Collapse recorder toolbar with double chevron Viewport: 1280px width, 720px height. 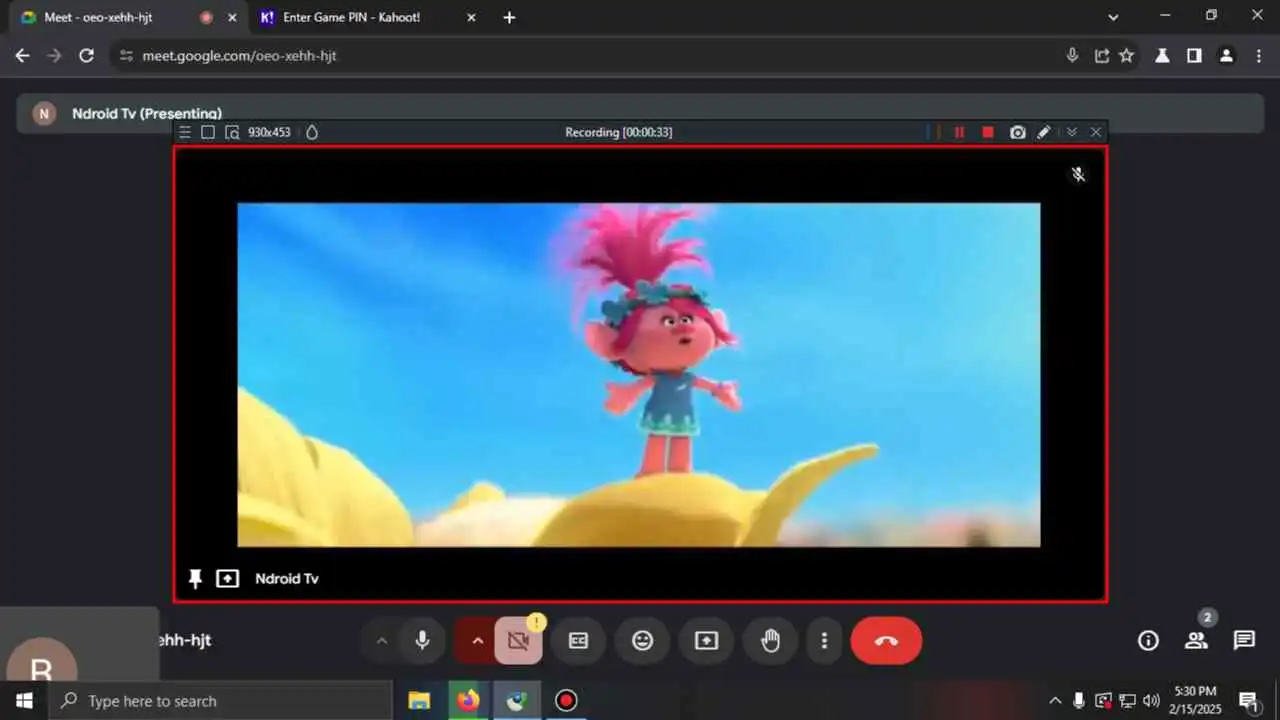1072,132
